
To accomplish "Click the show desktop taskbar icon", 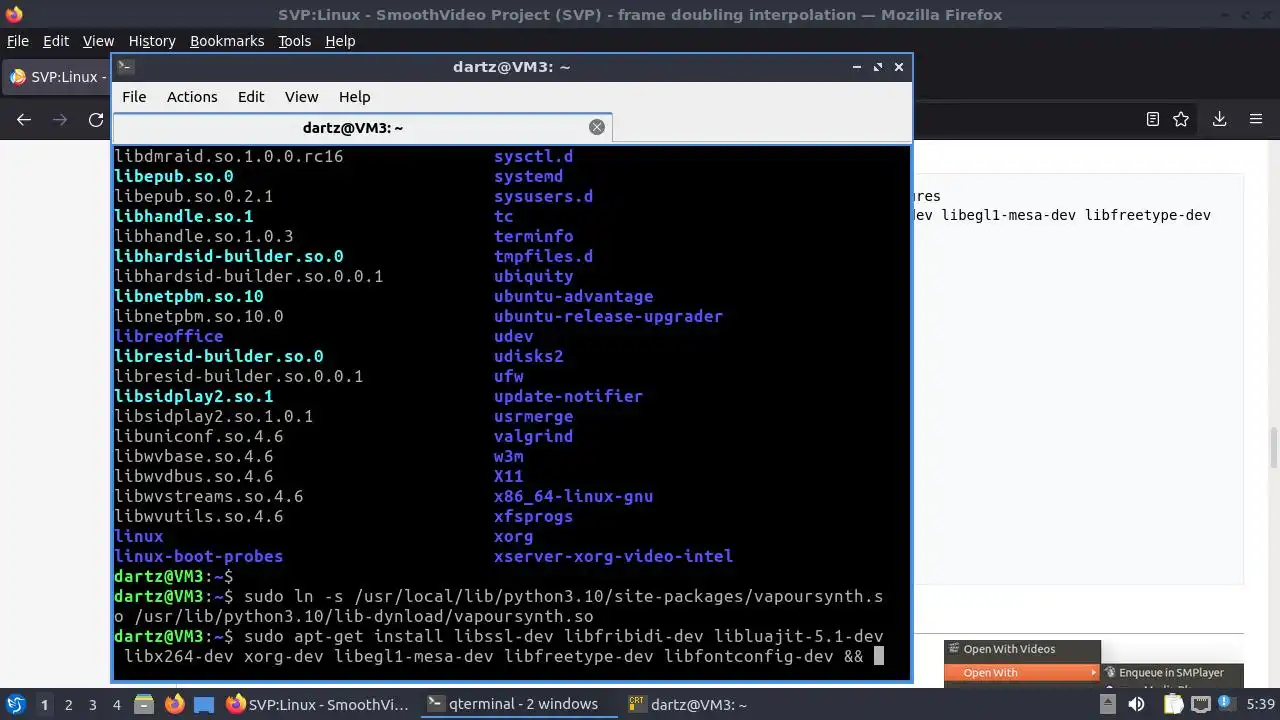I will coord(203,704).
